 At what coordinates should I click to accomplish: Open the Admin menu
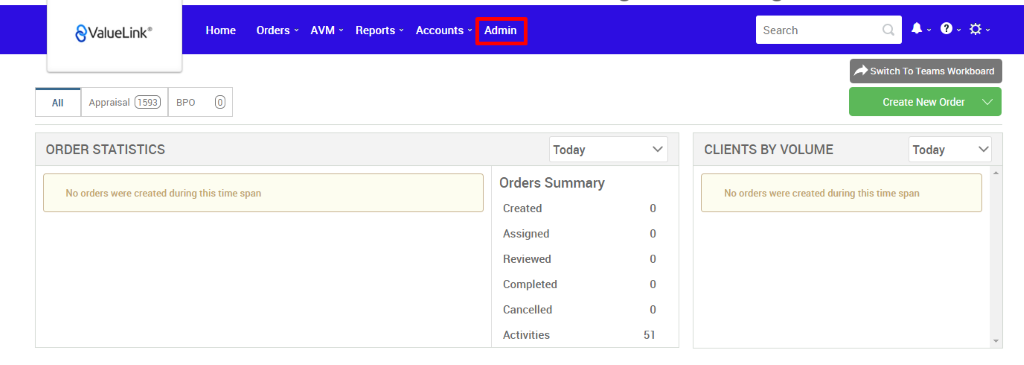point(500,31)
